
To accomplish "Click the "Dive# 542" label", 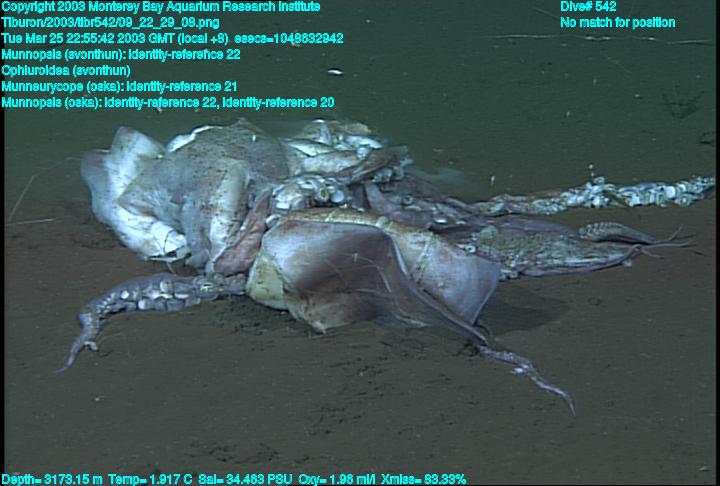I will 588,6.
